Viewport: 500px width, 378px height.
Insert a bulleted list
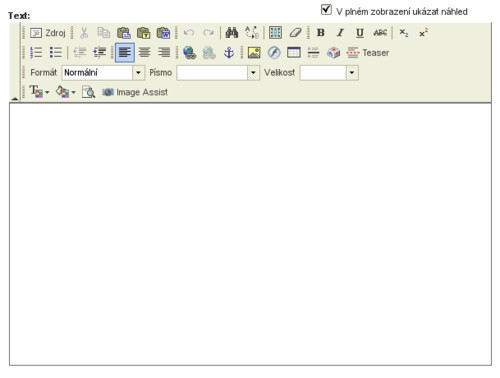click(x=56, y=53)
